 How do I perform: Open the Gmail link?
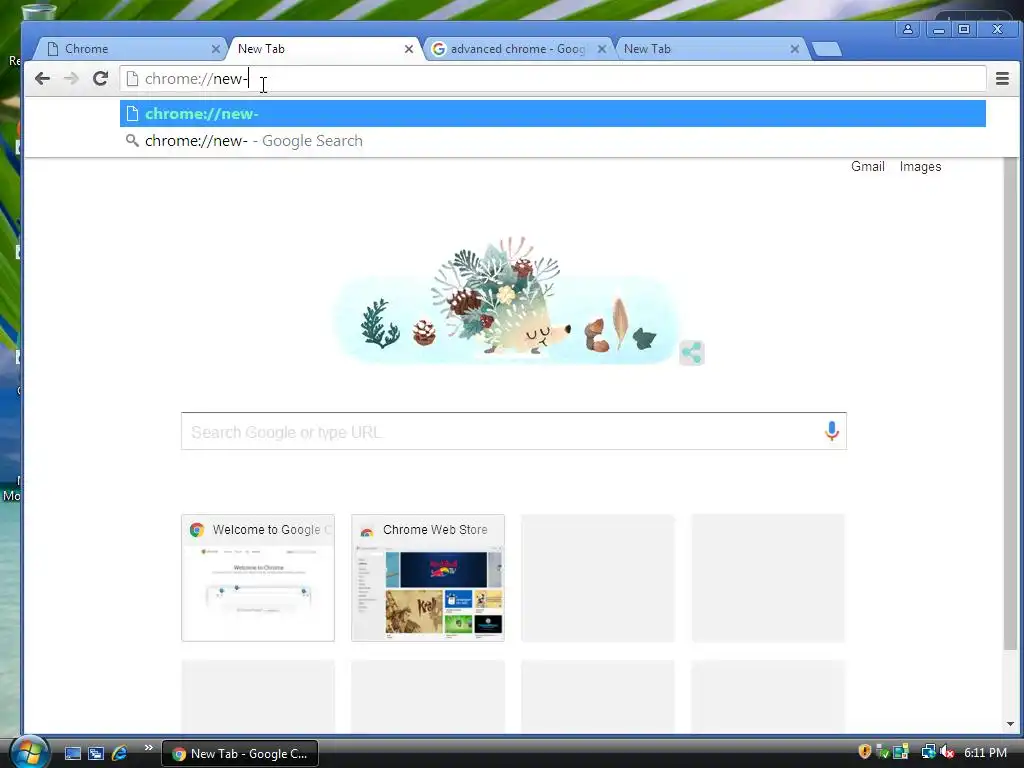(867, 167)
